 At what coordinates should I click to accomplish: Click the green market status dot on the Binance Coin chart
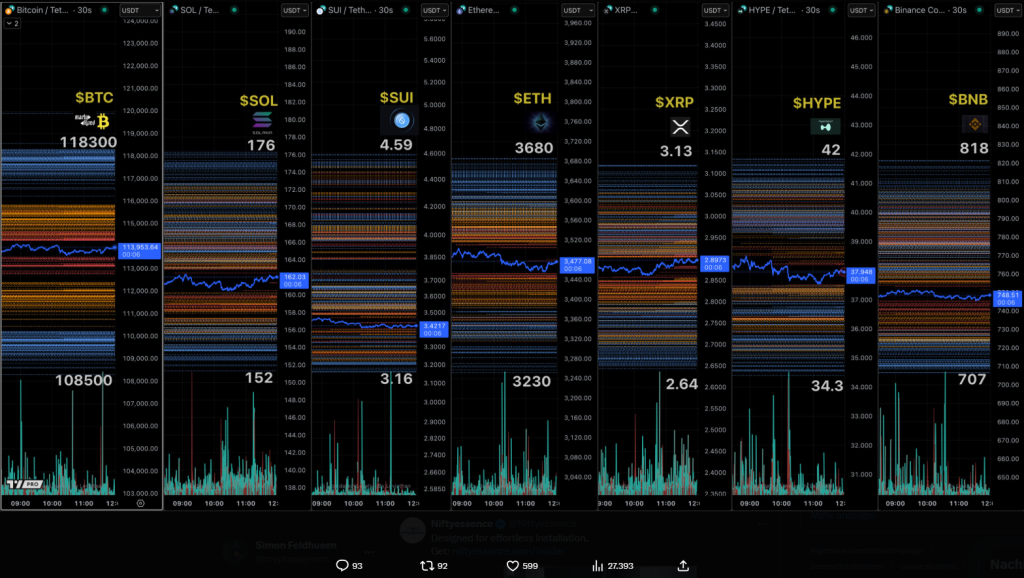point(979,10)
